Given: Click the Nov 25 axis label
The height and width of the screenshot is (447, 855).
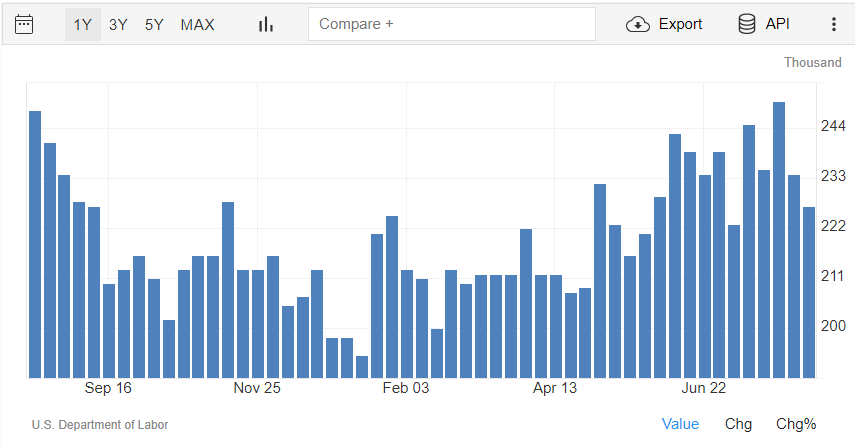Looking at the screenshot, I should pos(257,388).
